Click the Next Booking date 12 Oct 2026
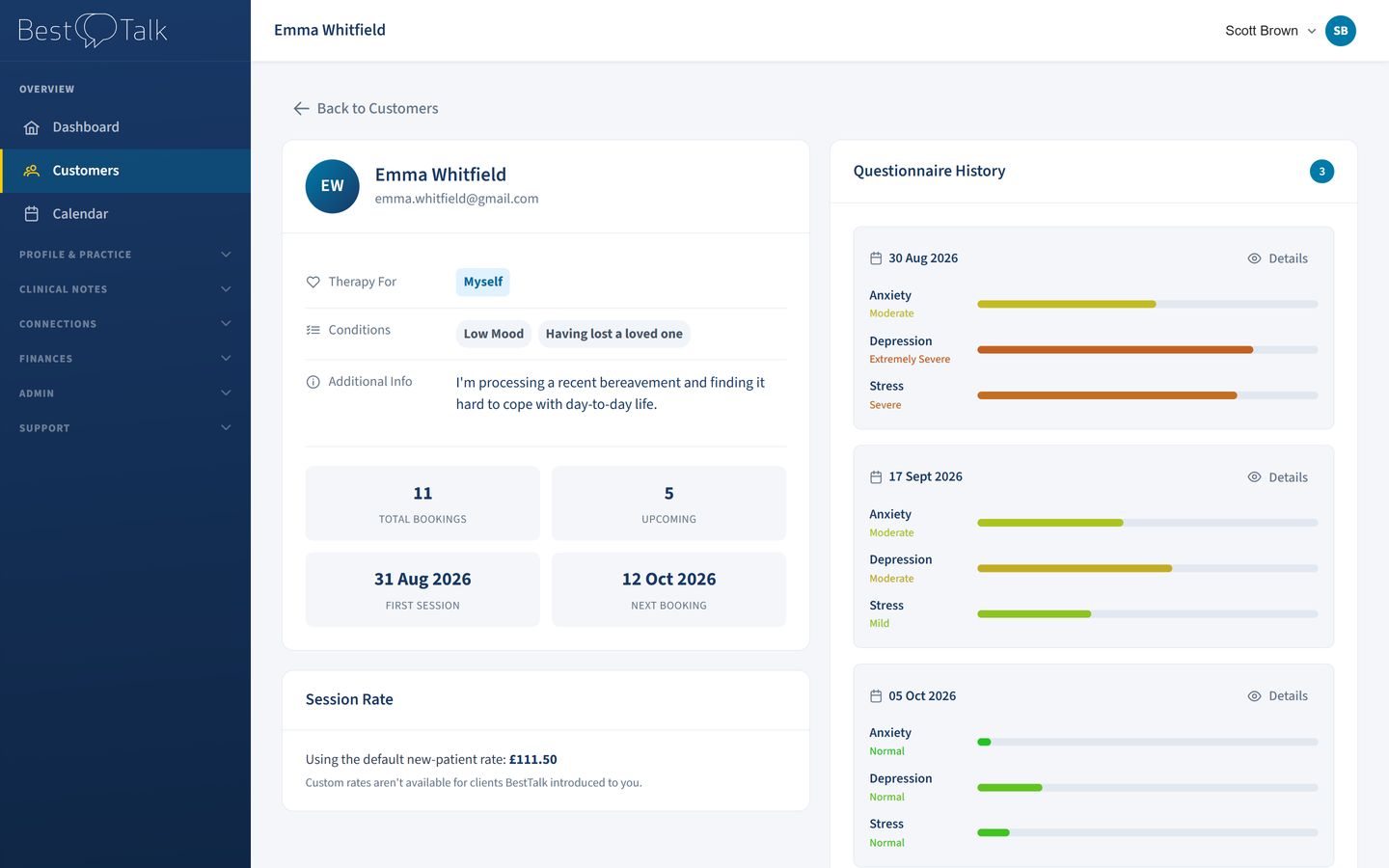 pos(668,580)
